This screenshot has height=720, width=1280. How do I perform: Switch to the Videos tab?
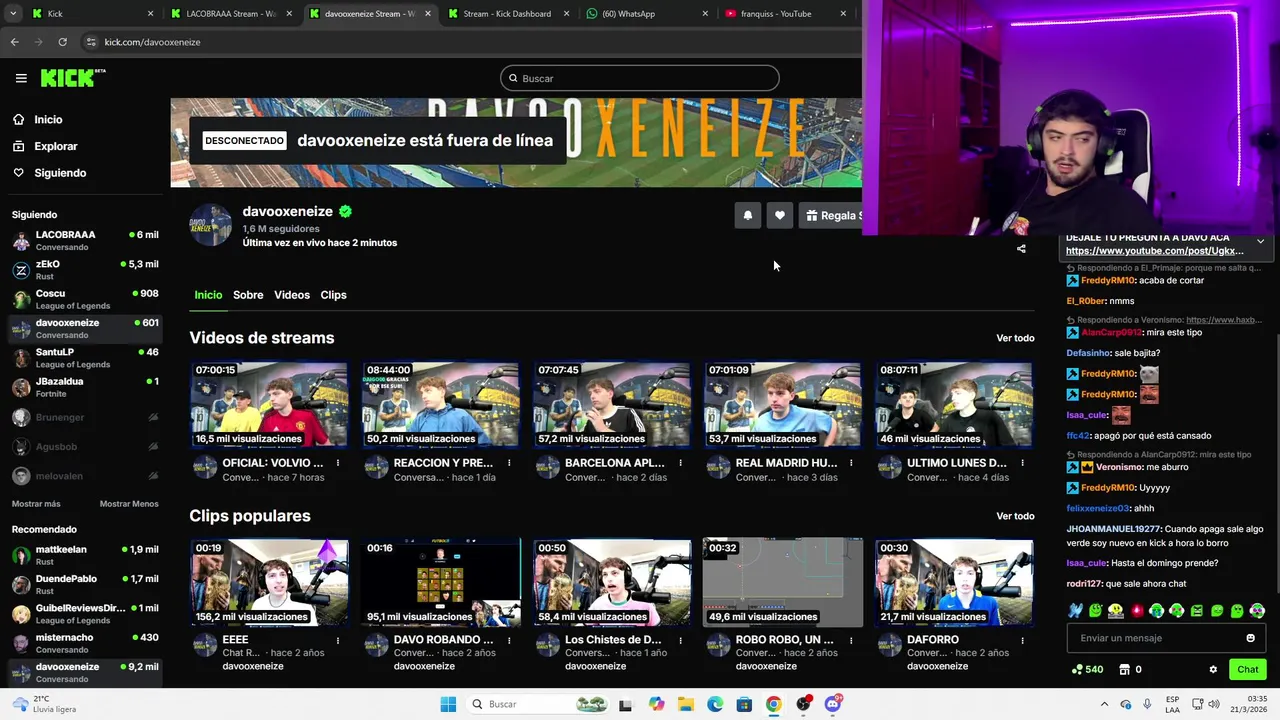point(292,295)
